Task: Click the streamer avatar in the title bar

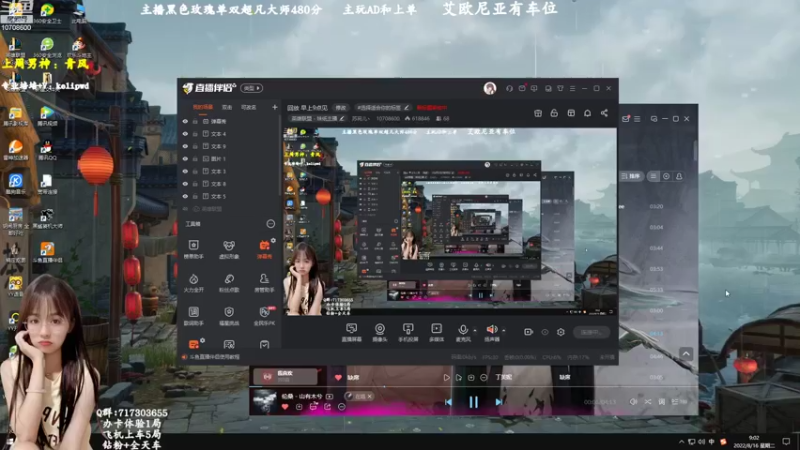Action: pos(490,88)
